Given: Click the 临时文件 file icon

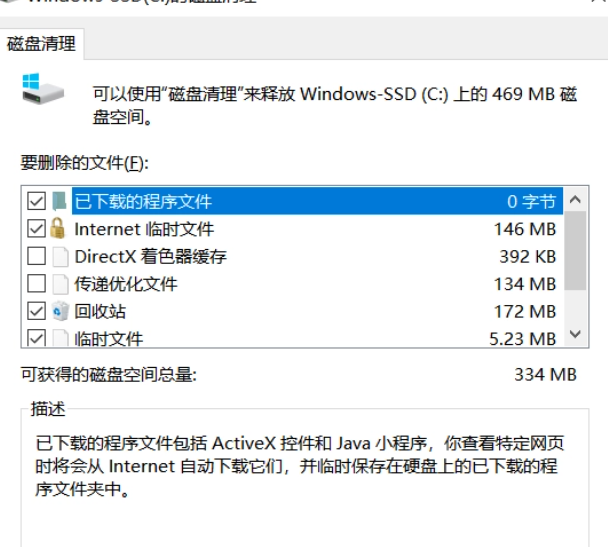Looking at the screenshot, I should [59, 338].
